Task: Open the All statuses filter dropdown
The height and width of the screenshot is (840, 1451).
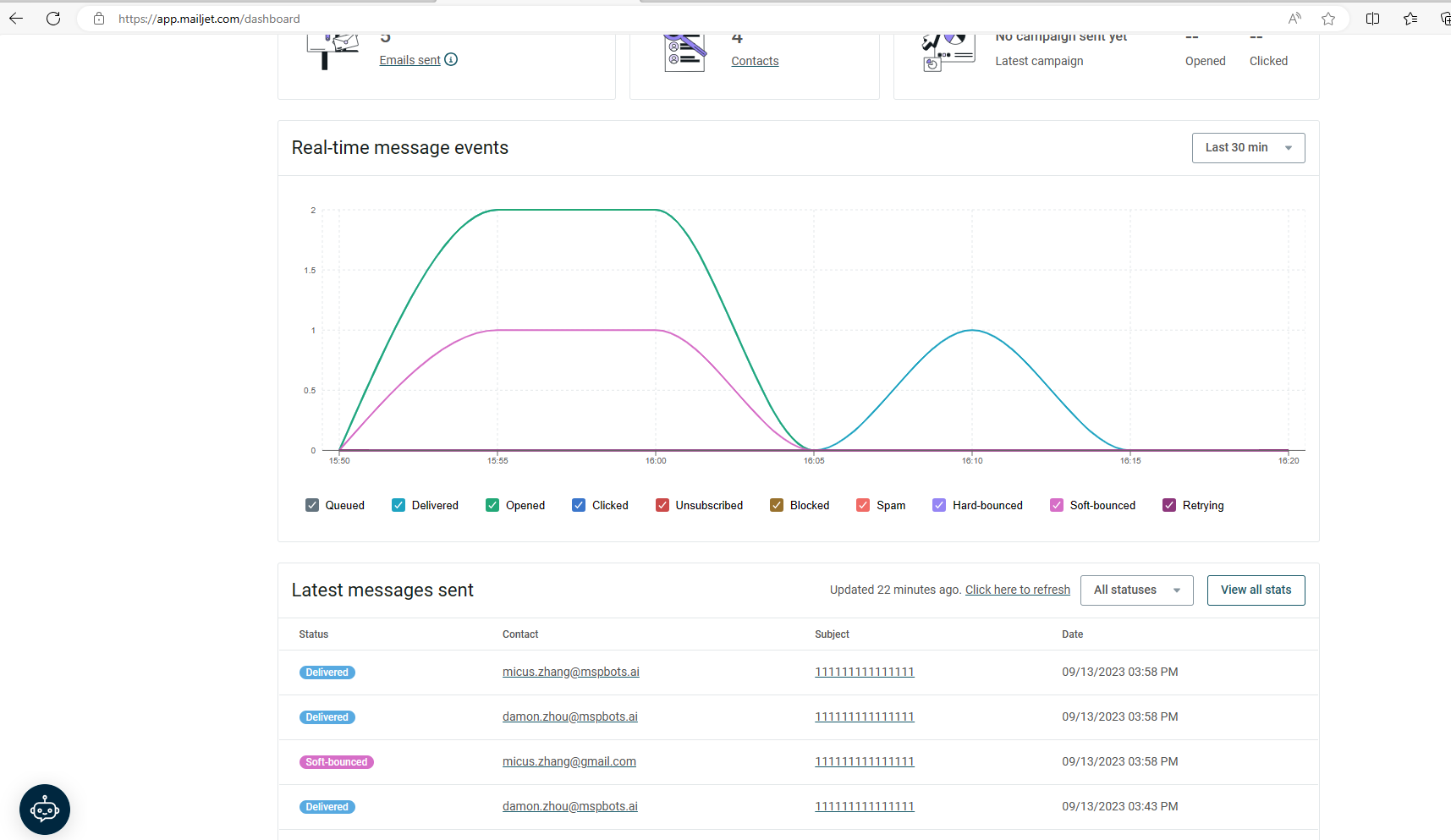Action: (1136, 590)
